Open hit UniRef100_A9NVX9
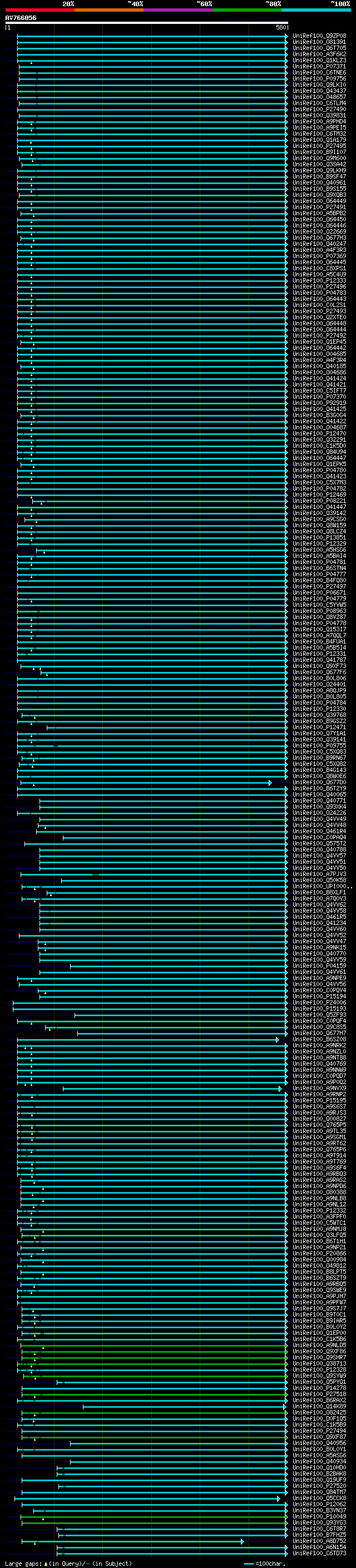Viewport: 356px width, 1568px height. (319, 1088)
